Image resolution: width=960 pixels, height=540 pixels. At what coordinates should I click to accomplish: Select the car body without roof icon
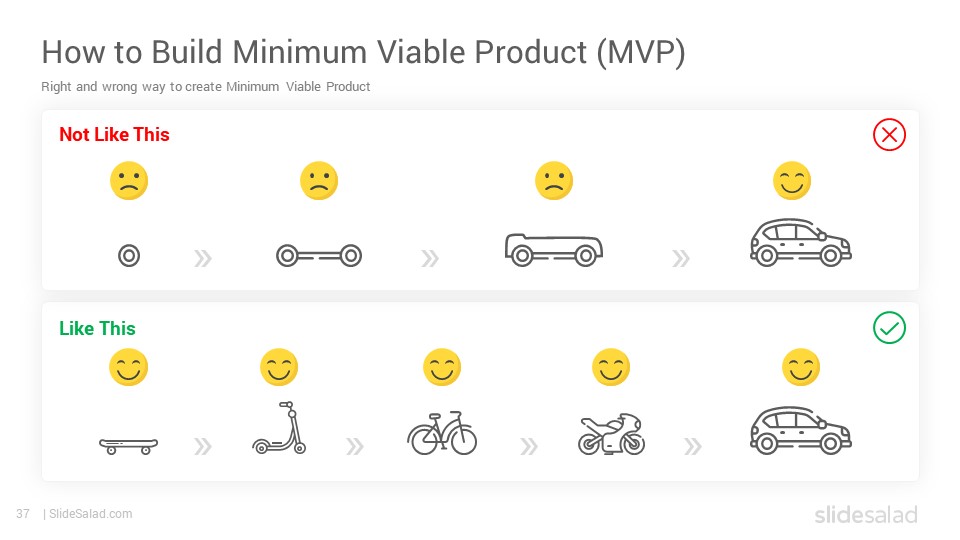click(x=554, y=250)
